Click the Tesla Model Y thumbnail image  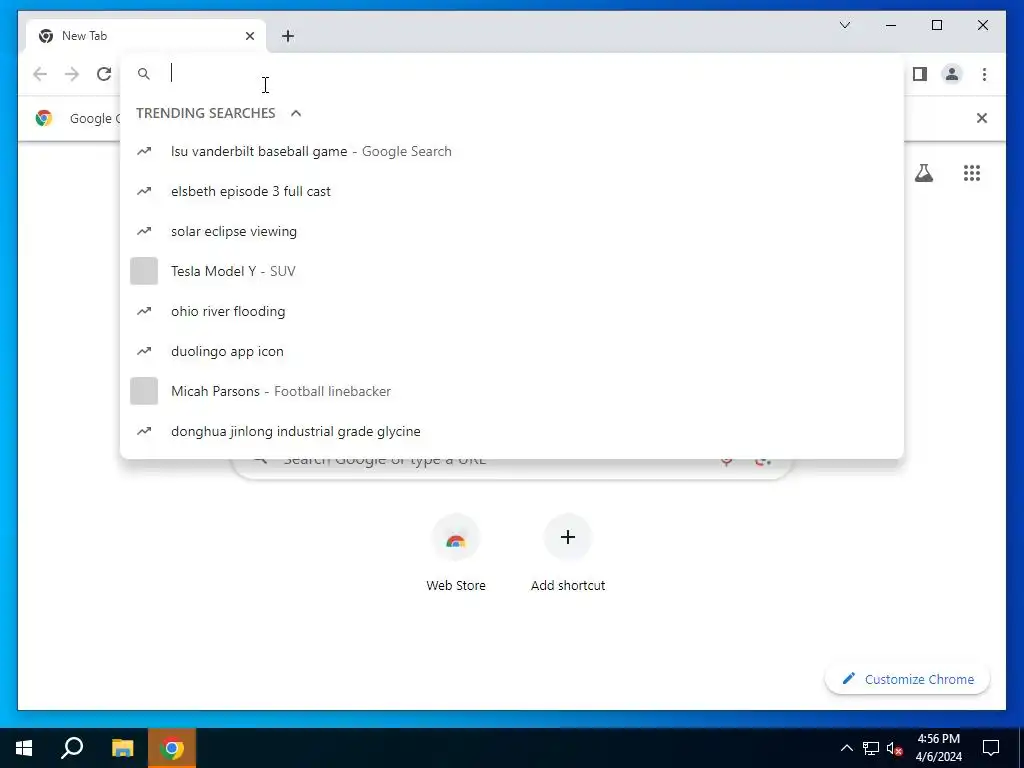(144, 271)
